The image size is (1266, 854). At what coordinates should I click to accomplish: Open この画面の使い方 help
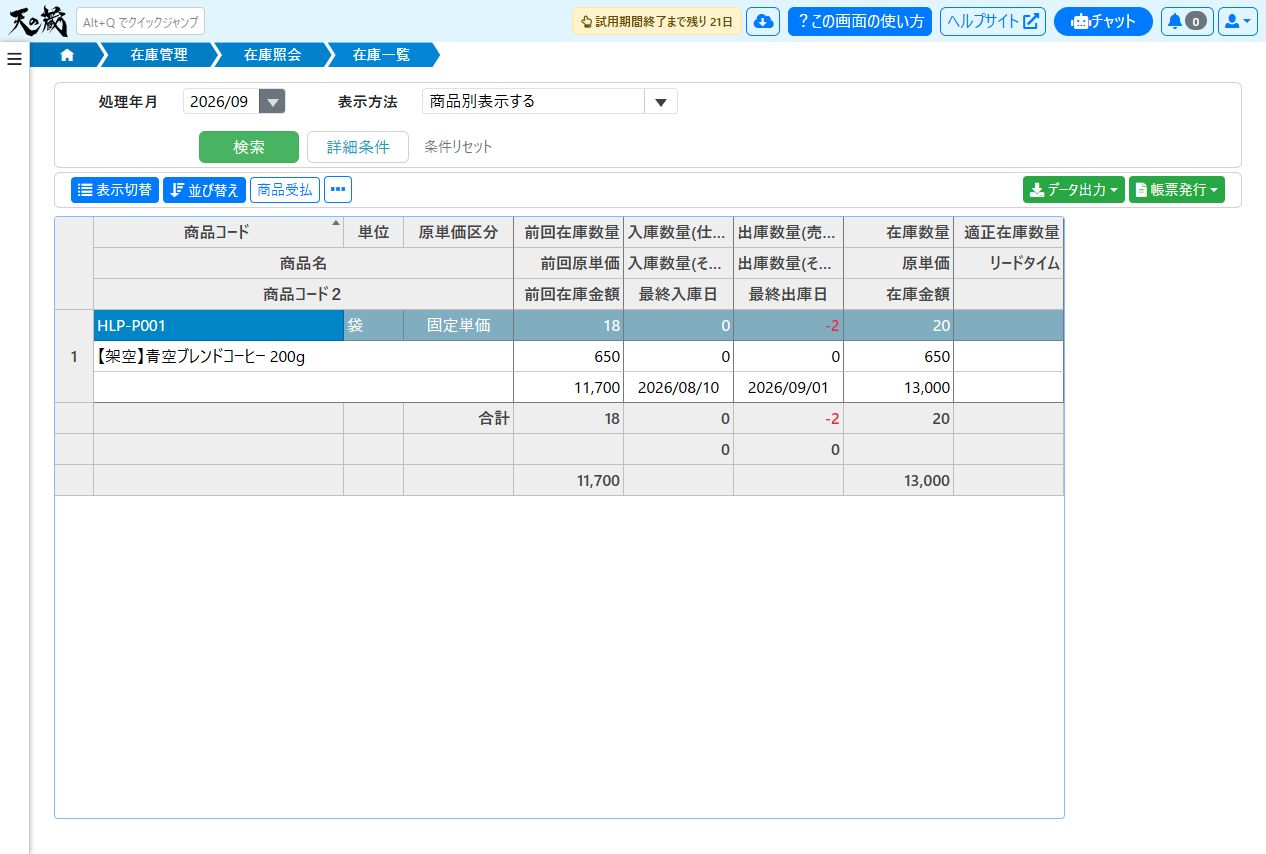click(x=860, y=21)
